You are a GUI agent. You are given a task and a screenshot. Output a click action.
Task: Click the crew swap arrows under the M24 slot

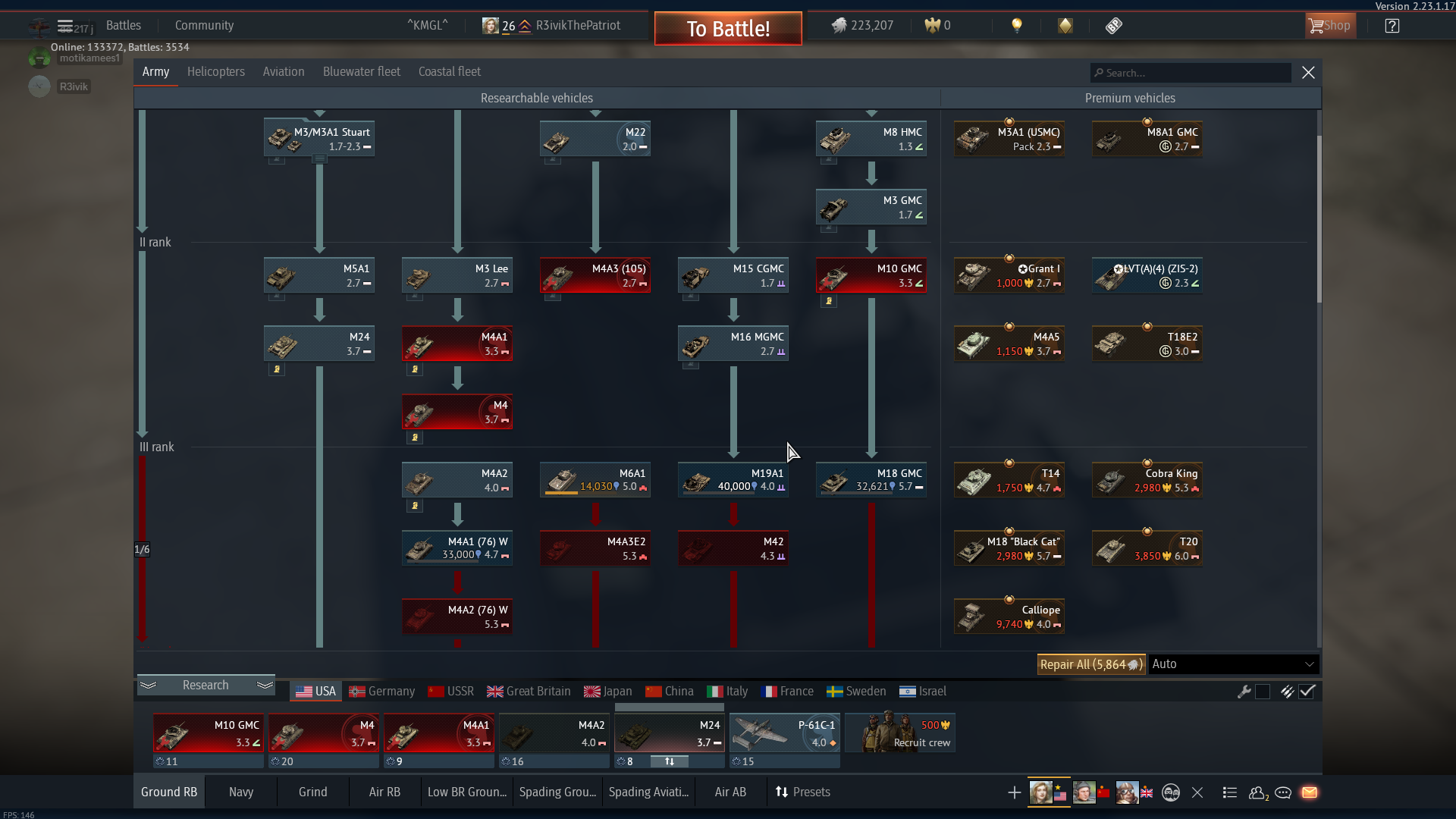[668, 761]
